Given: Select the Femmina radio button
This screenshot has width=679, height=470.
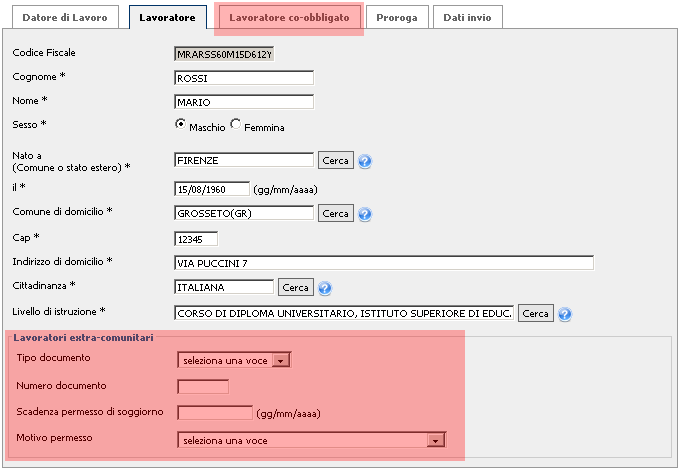Looking at the screenshot, I should pyautogui.click(x=236, y=124).
